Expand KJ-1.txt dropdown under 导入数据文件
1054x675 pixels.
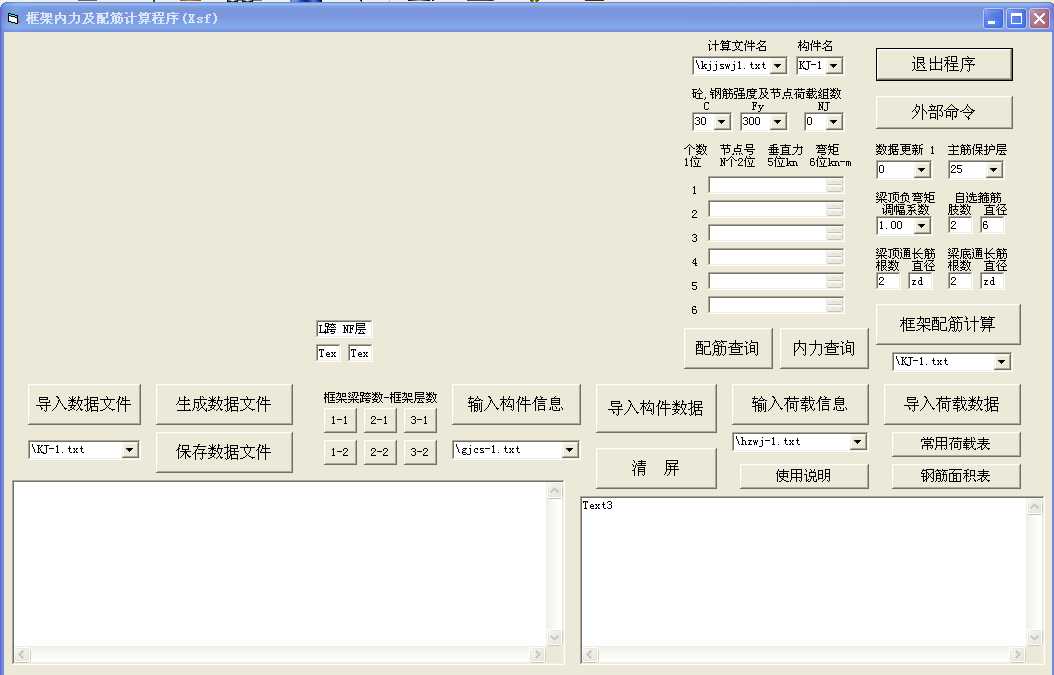(130, 450)
